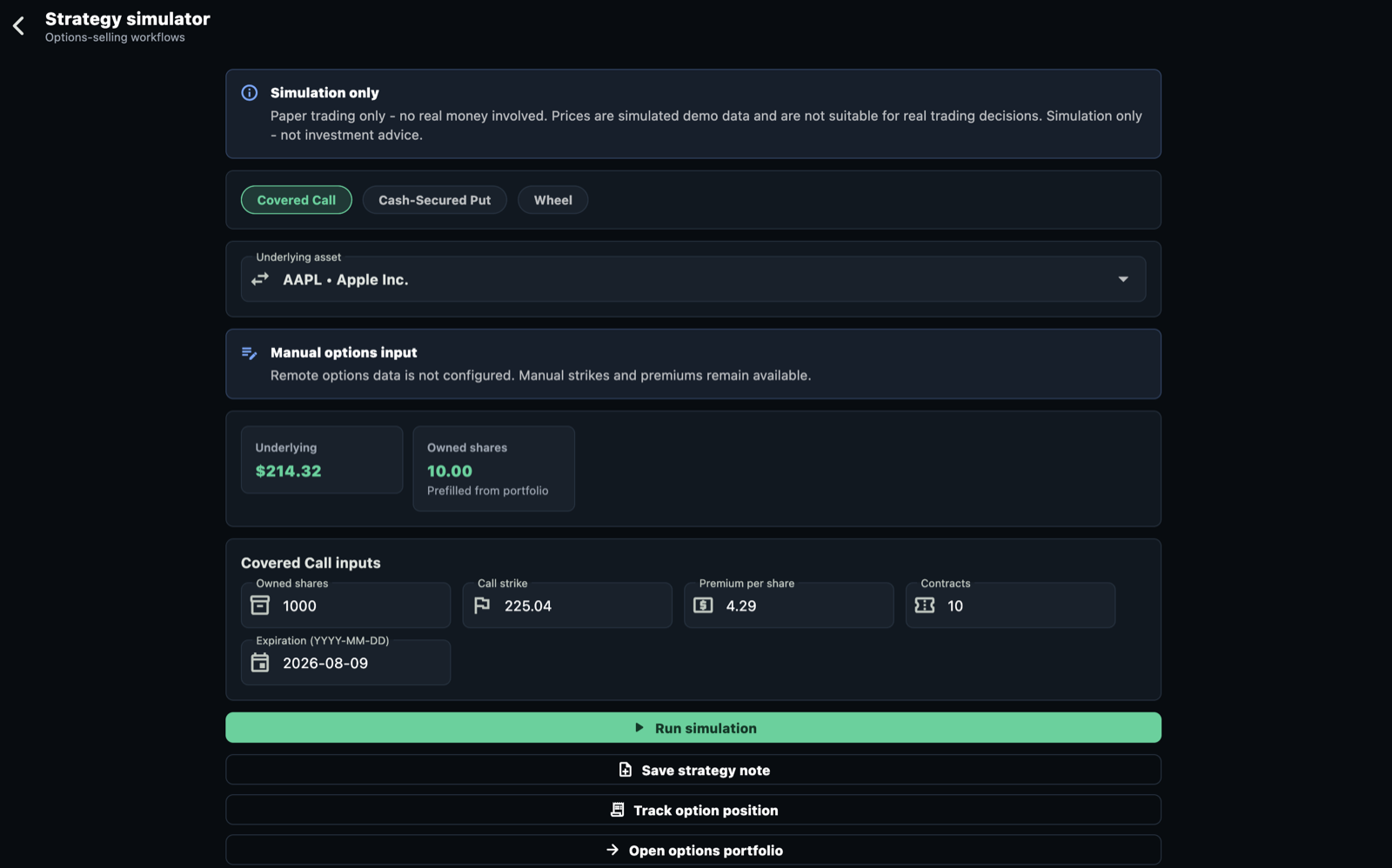This screenshot has height=868, width=1392.
Task: Go back using the arrow icon
Action: (18, 25)
